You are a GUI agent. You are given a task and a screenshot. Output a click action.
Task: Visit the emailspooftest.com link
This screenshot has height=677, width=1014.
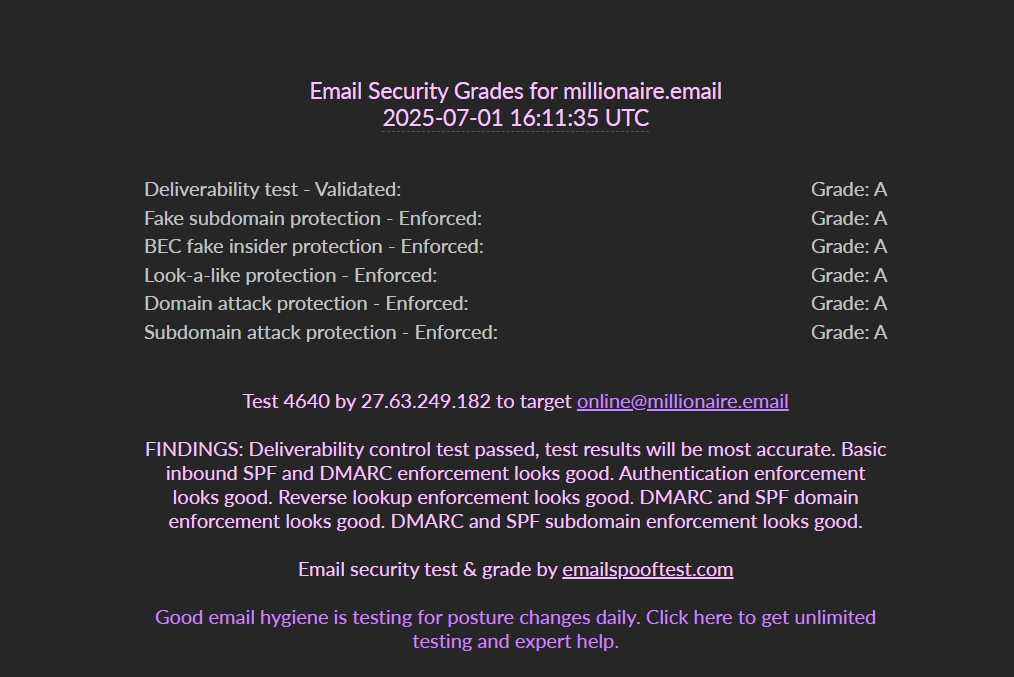point(647,570)
